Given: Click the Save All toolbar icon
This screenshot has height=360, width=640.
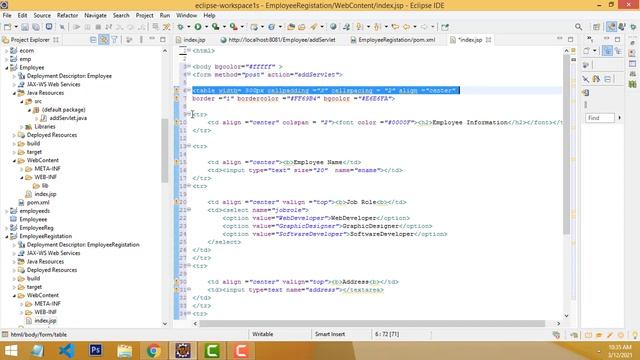Looking at the screenshot, I should (36, 27).
